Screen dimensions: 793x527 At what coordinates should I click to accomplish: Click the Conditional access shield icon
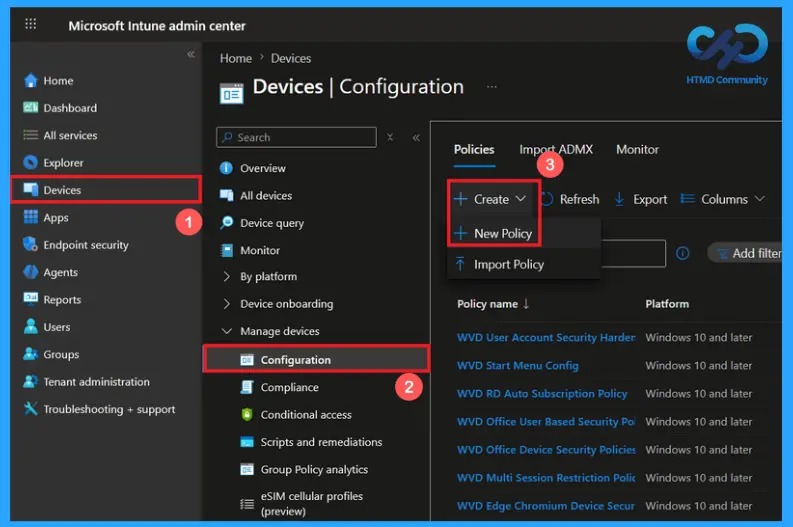pyautogui.click(x=247, y=414)
